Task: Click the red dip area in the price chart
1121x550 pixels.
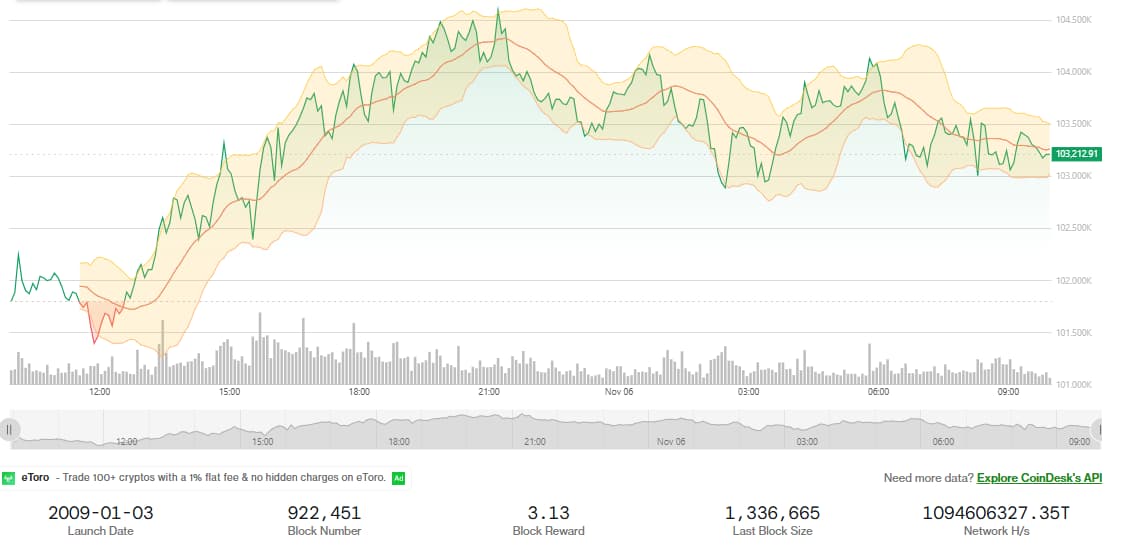Action: pos(98,320)
